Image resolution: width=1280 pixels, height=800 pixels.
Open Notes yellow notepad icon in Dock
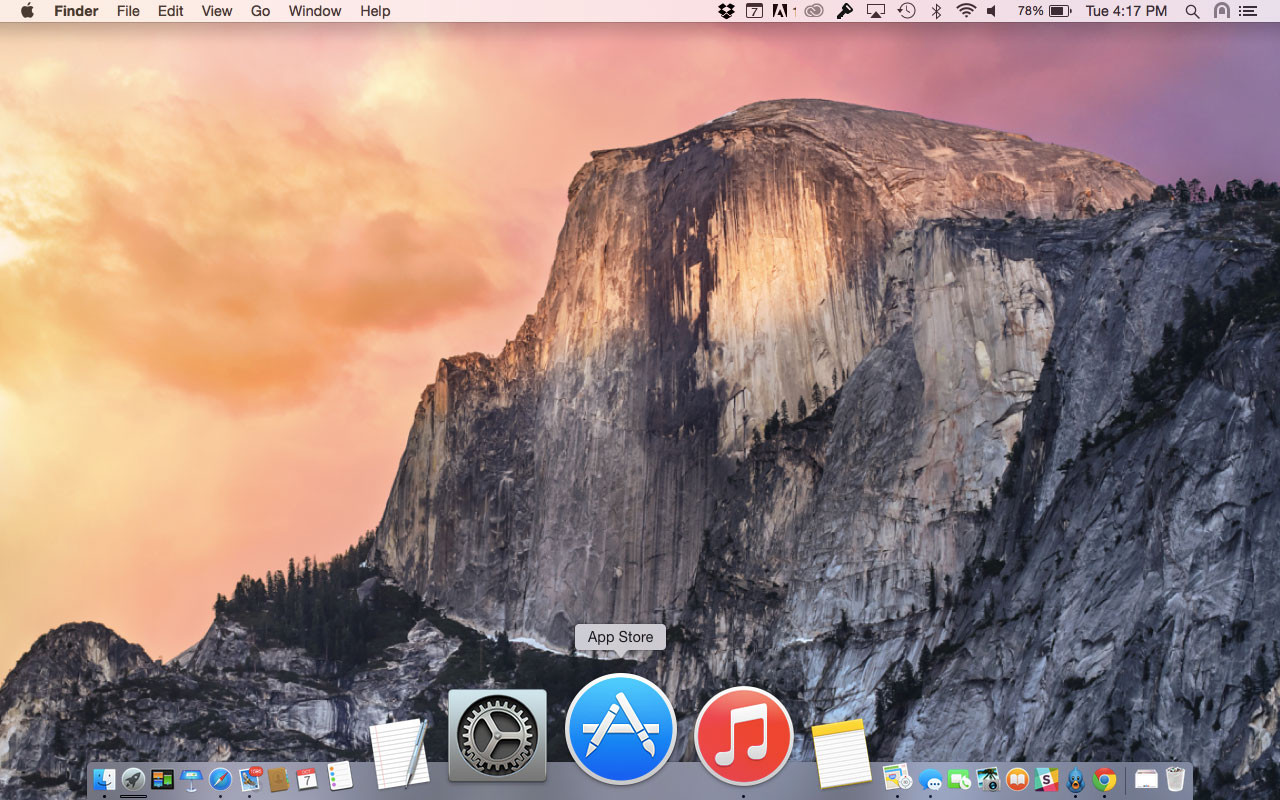(x=841, y=755)
